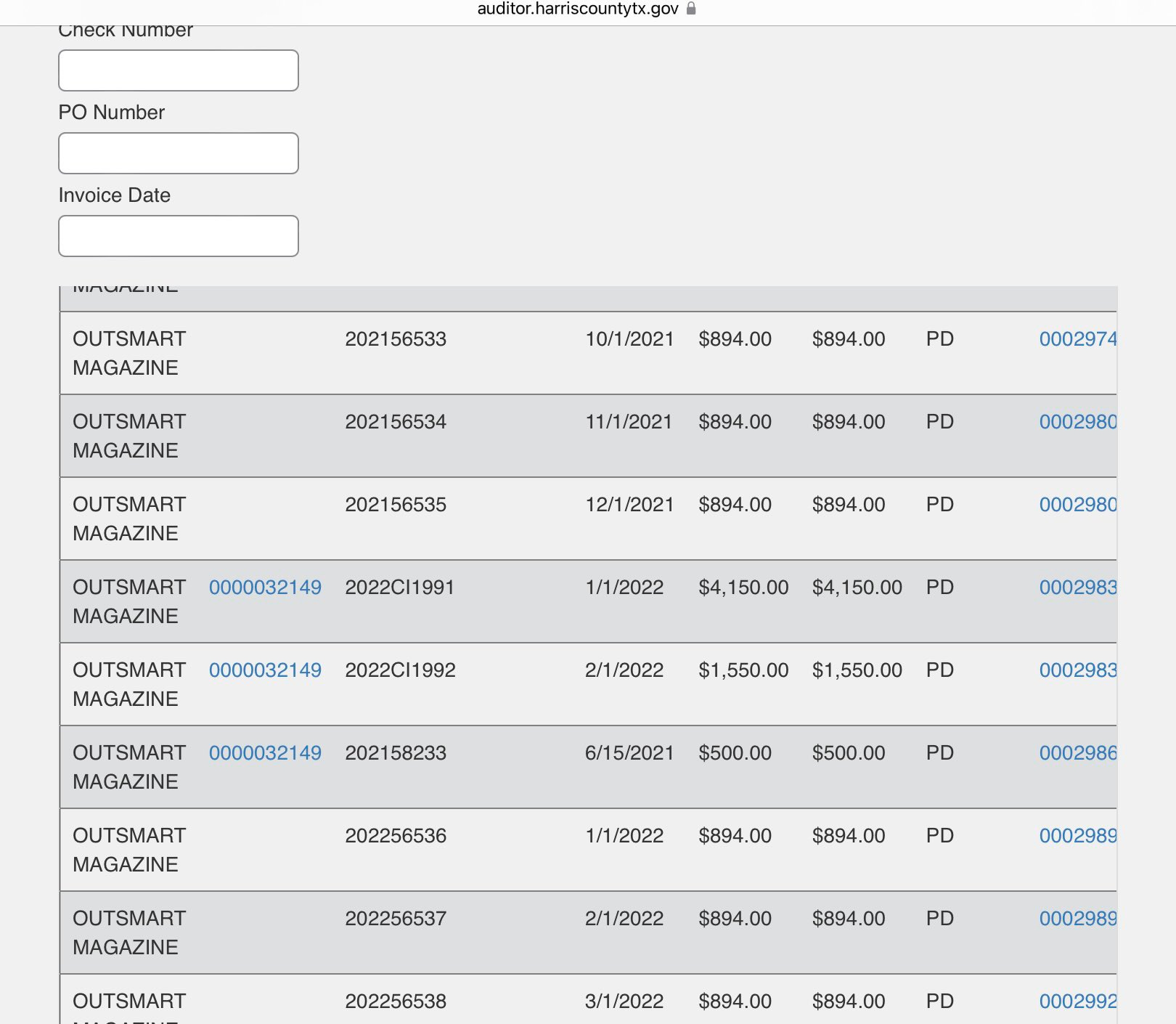1176x1024 pixels.
Task: Click the invoice date 12/1/2021
Action: 629,505
